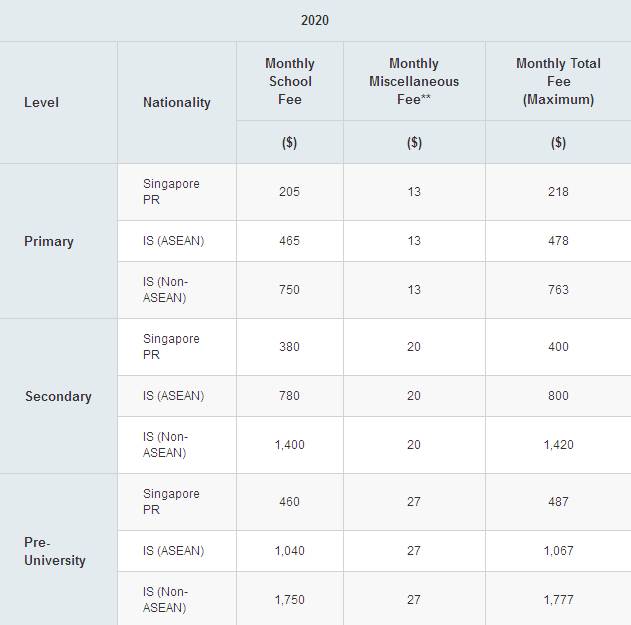Click the Secondary IS (ASEAN) total 800
The height and width of the screenshot is (625, 631).
tap(558, 396)
